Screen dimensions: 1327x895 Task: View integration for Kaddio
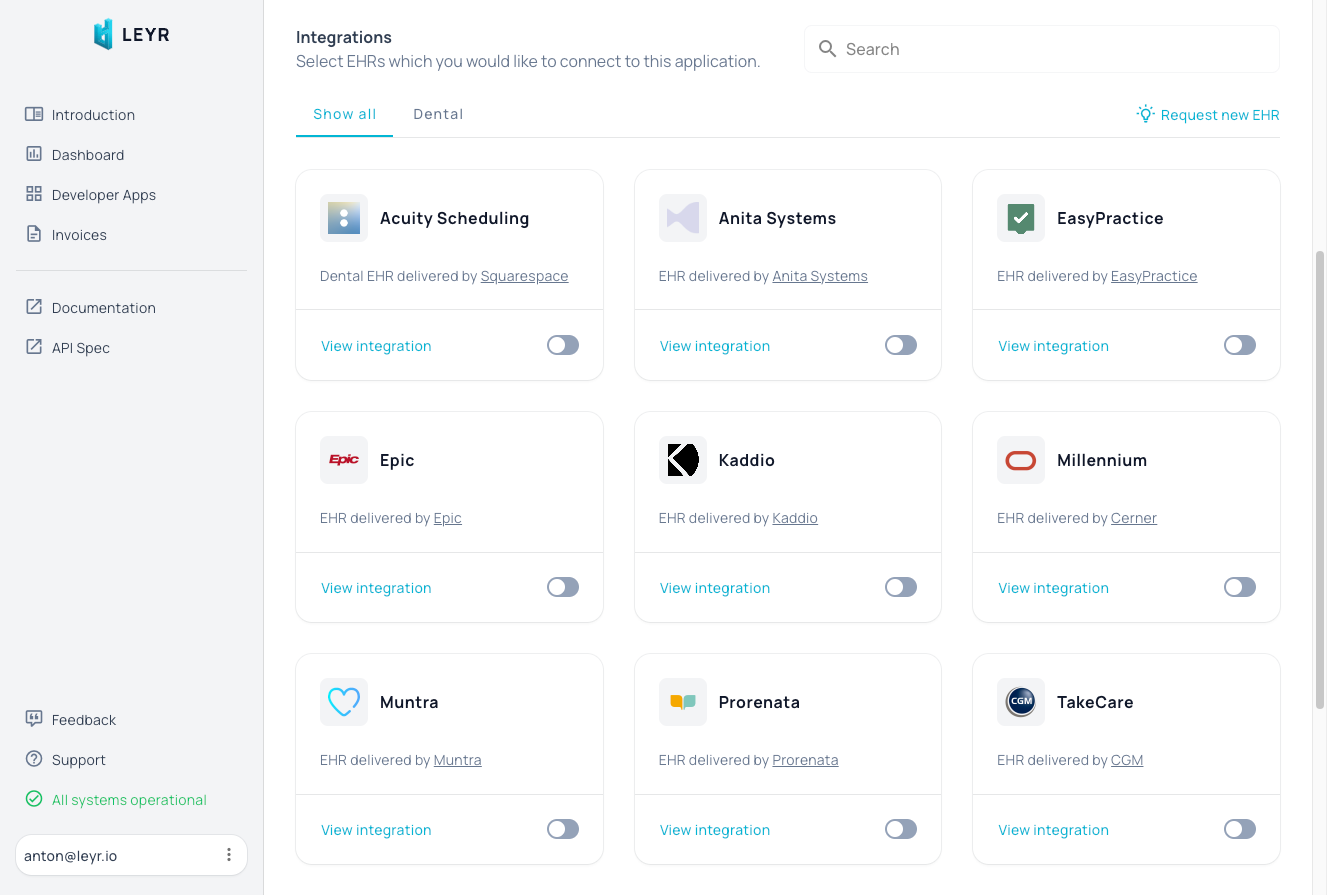(x=715, y=588)
